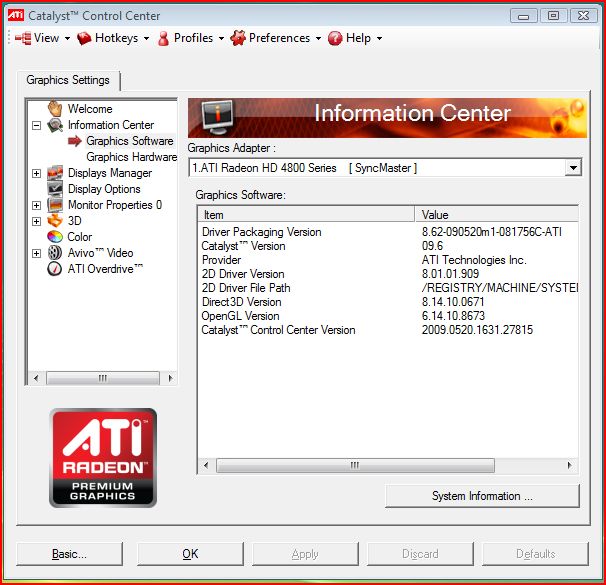The height and width of the screenshot is (585, 606).
Task: Select the Direct3D Version row
Action: pos(388,302)
